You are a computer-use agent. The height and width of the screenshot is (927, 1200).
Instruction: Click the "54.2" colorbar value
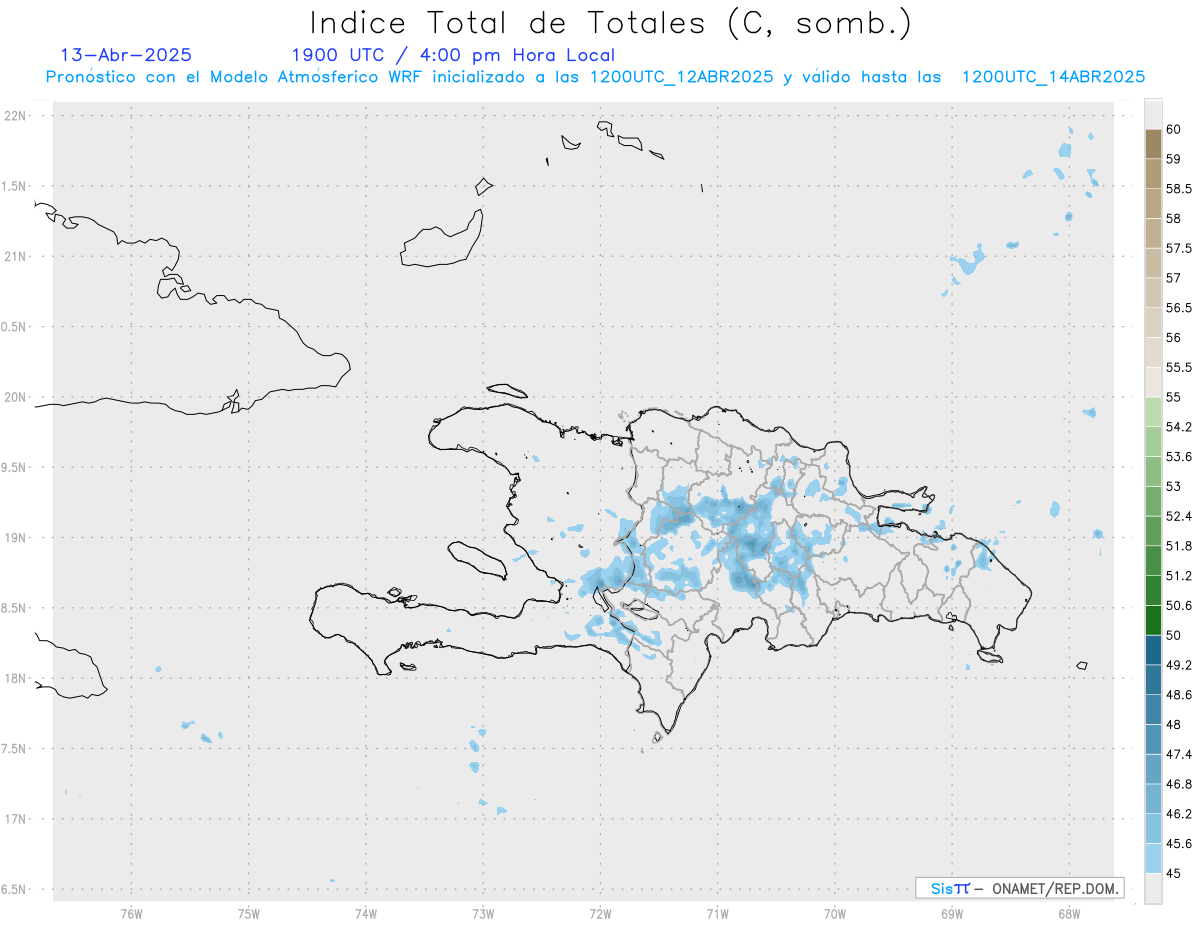[1179, 427]
